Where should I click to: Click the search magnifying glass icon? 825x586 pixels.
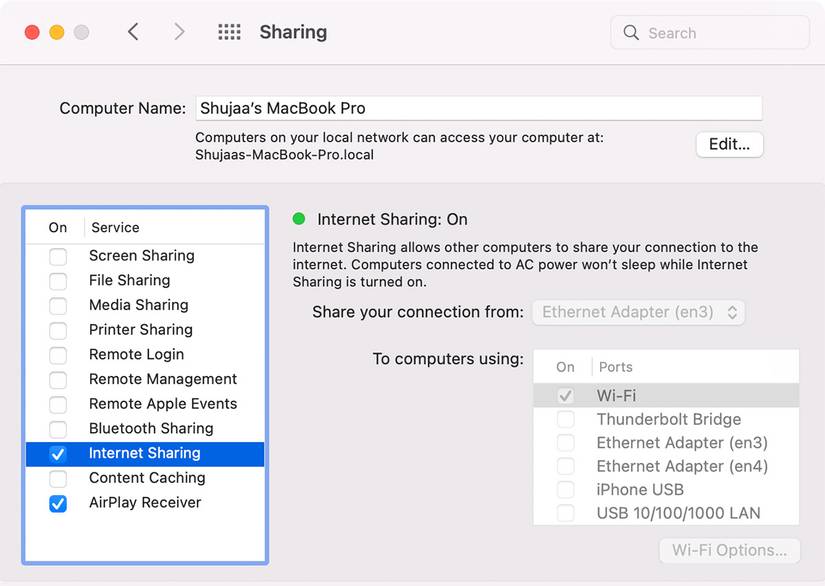pyautogui.click(x=631, y=32)
